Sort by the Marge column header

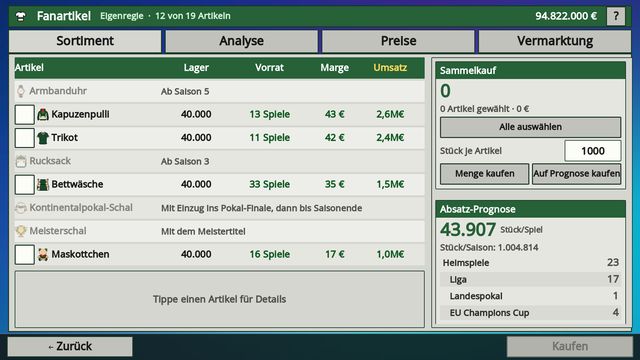pyautogui.click(x=334, y=68)
